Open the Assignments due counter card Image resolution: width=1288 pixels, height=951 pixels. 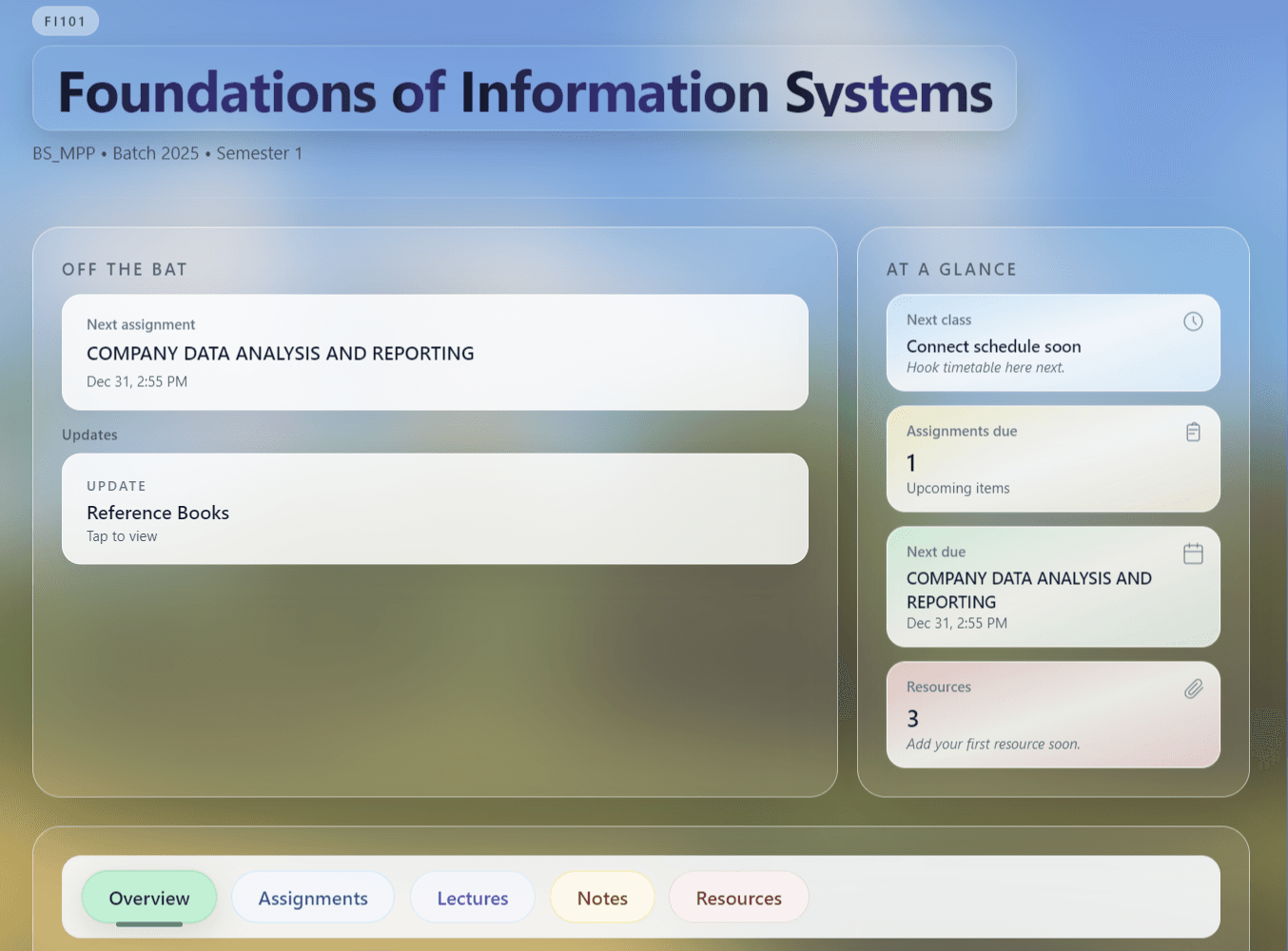click(1053, 459)
